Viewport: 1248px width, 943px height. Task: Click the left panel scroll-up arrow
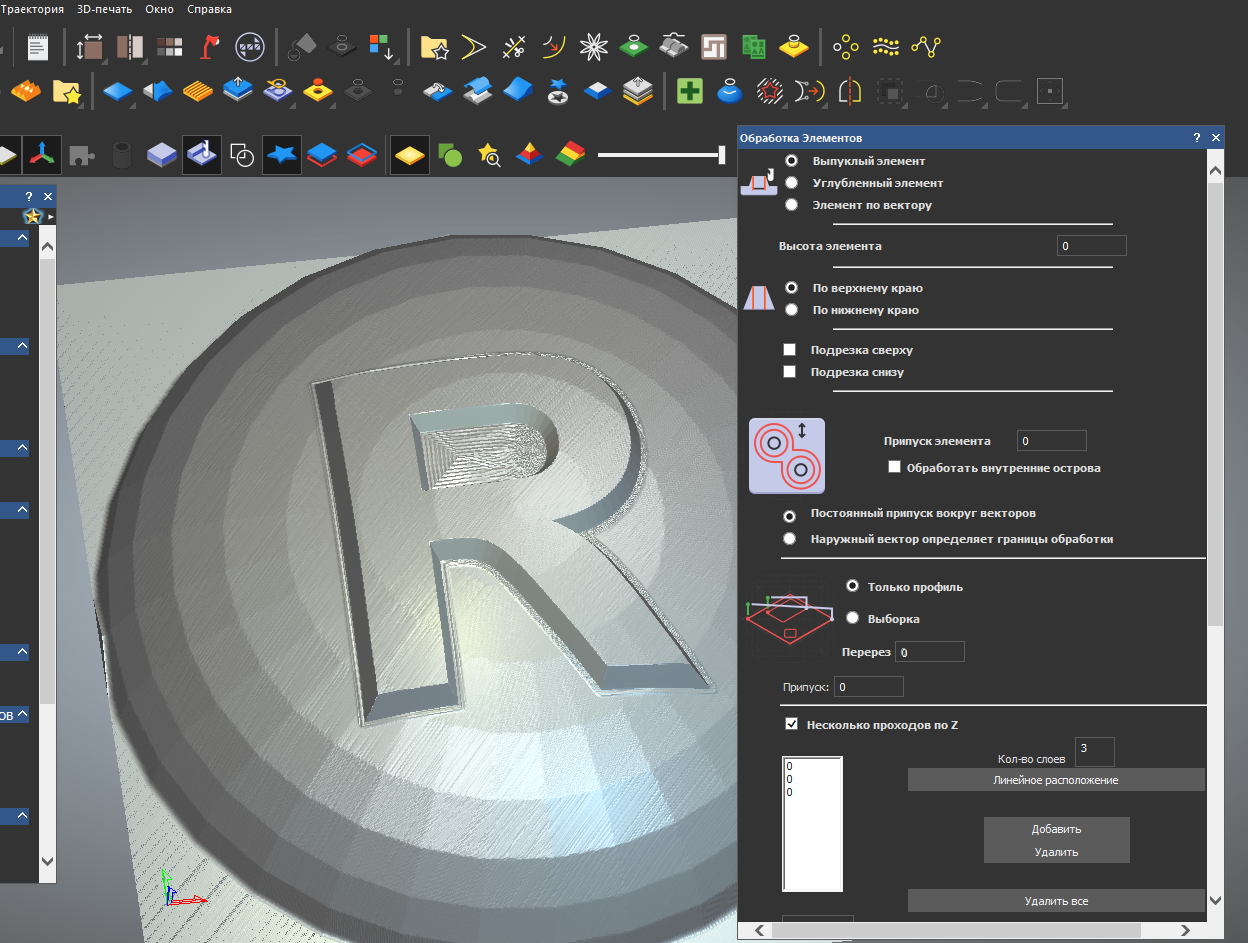47,244
